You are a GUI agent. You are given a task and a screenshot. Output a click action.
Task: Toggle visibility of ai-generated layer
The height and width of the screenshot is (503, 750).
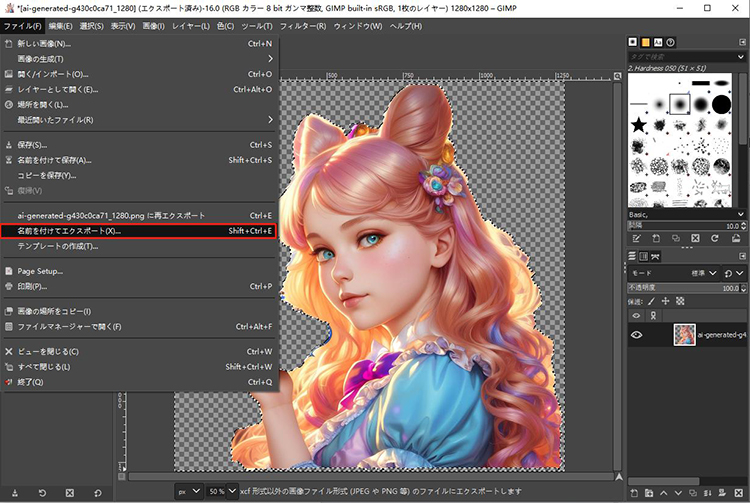point(636,335)
